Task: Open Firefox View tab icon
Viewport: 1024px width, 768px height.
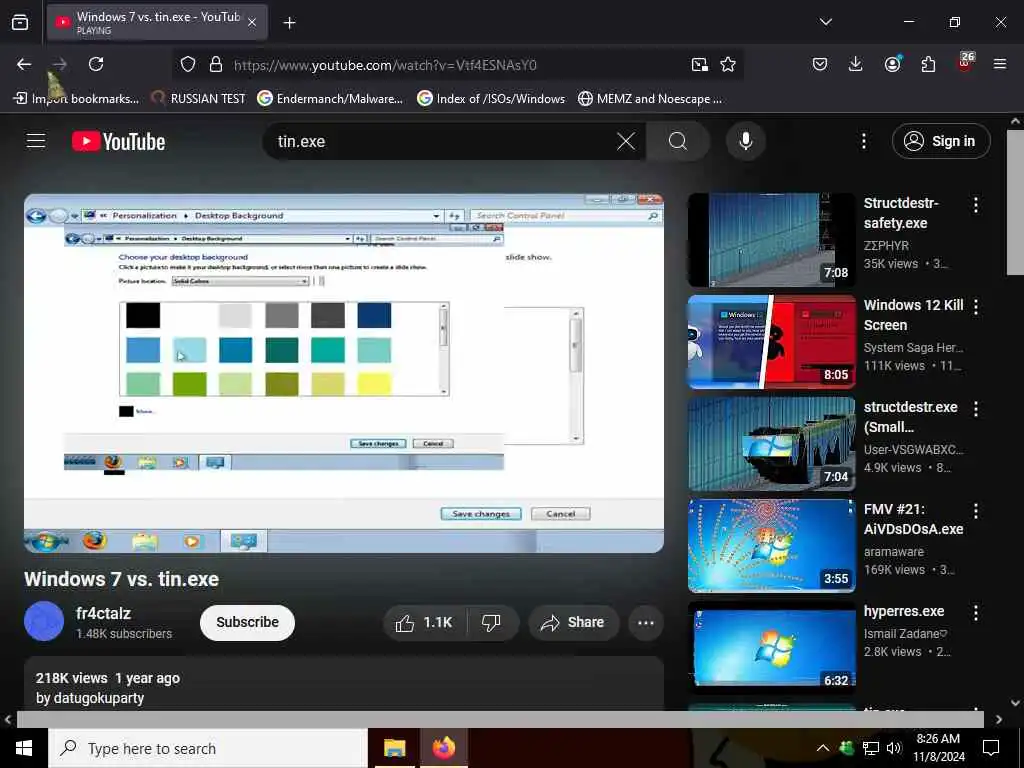Action: click(20, 22)
